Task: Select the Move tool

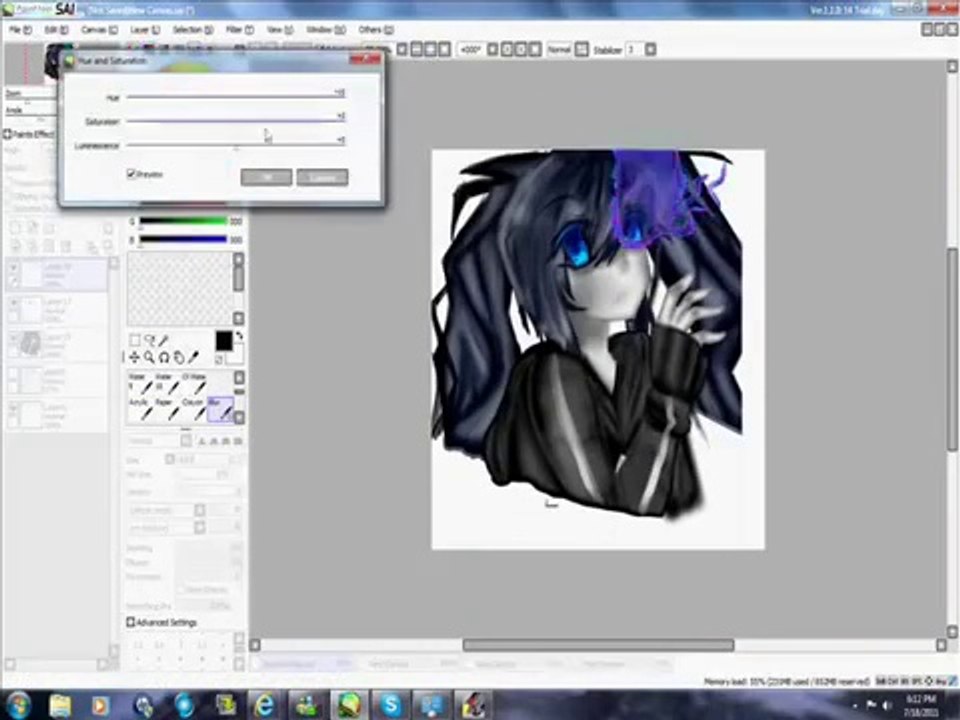Action: (x=135, y=356)
